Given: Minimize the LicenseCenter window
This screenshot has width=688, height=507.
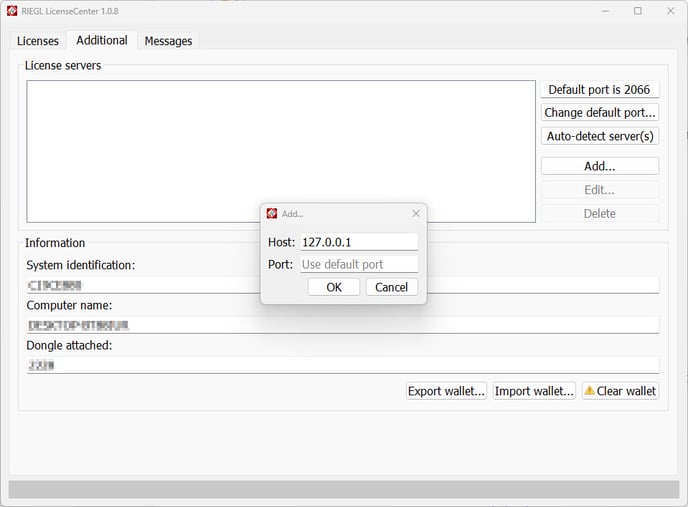Looking at the screenshot, I should pos(605,11).
